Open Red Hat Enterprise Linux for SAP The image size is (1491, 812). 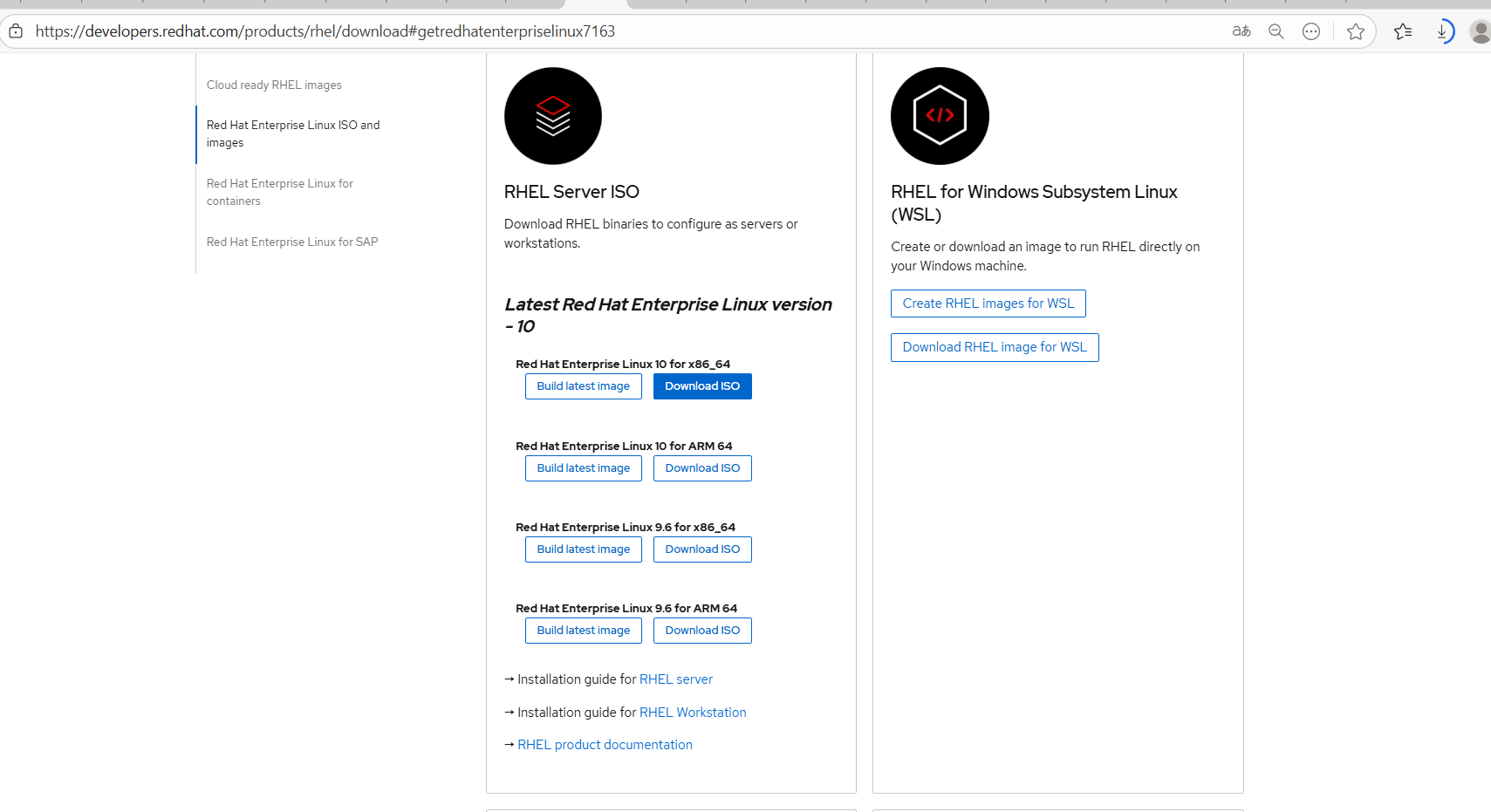pyautogui.click(x=292, y=242)
